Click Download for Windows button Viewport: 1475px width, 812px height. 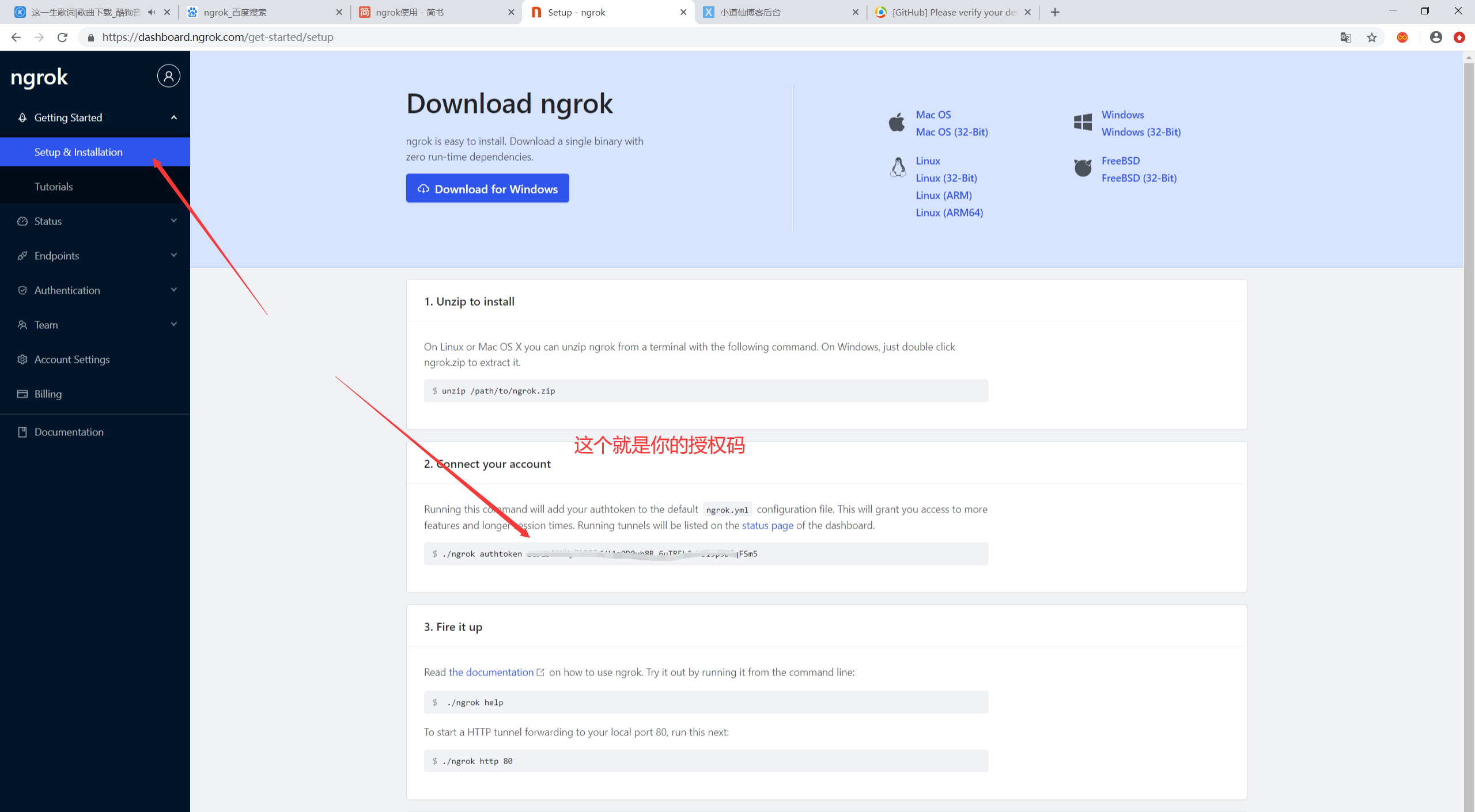click(x=487, y=189)
